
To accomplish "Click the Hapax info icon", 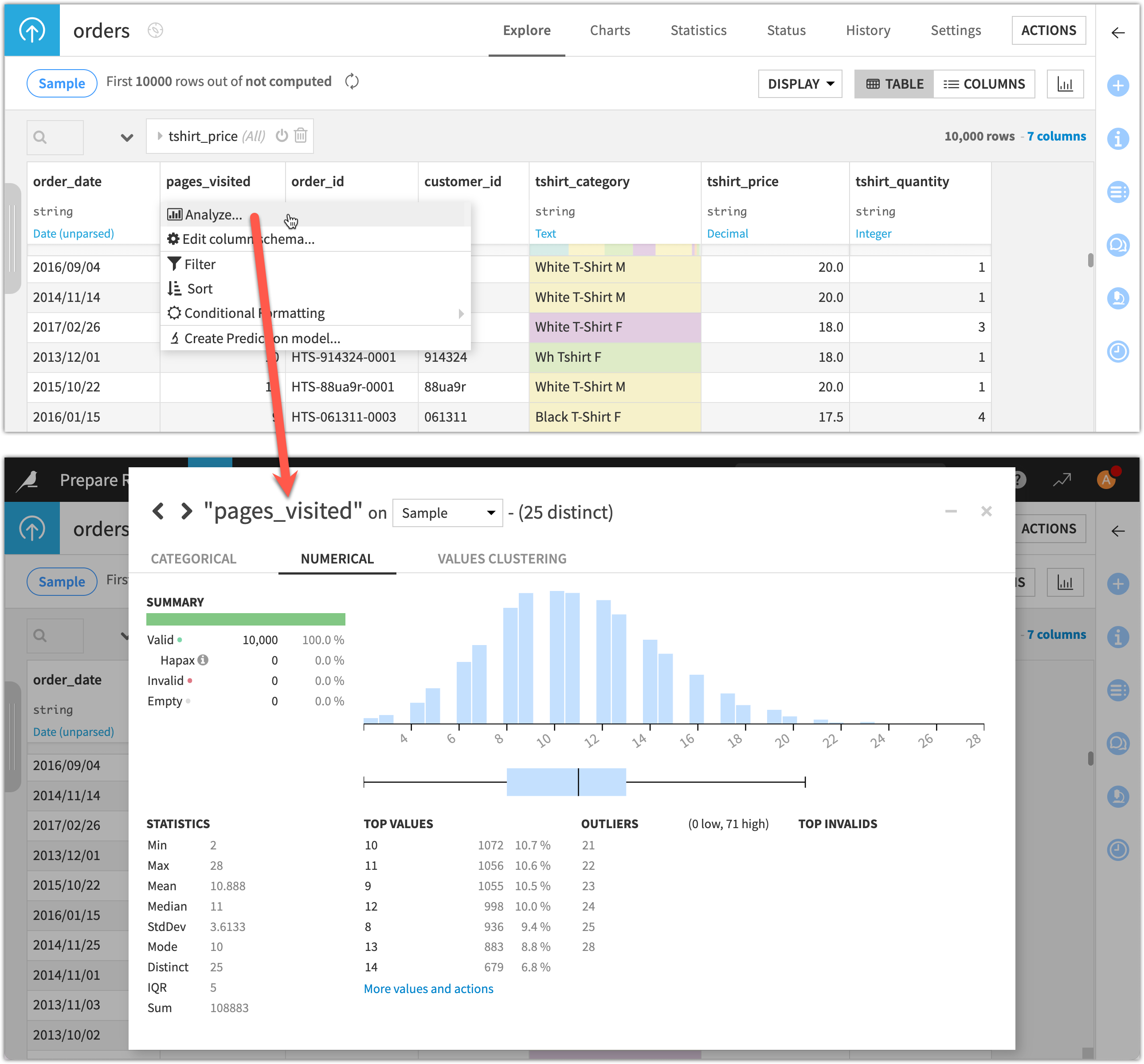I will (x=203, y=660).
